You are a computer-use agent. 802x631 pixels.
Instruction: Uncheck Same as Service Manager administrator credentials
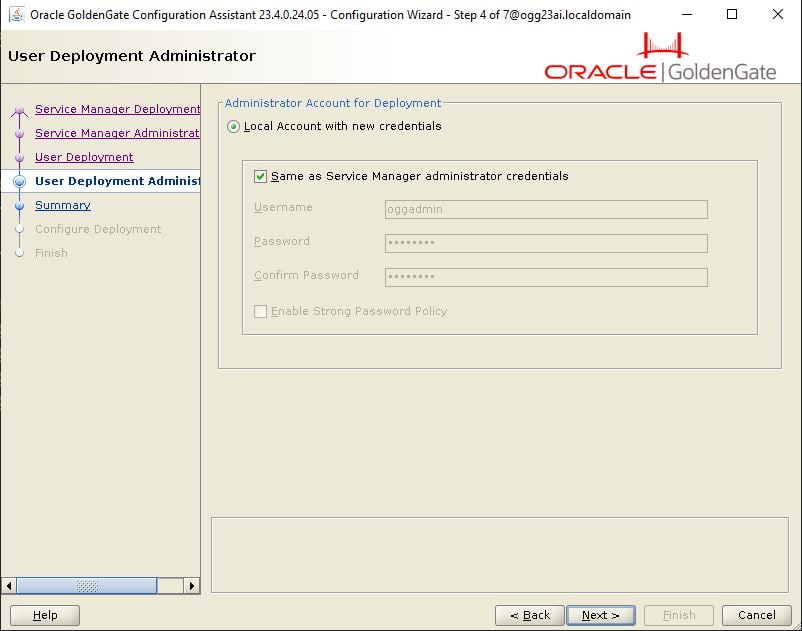click(x=260, y=176)
